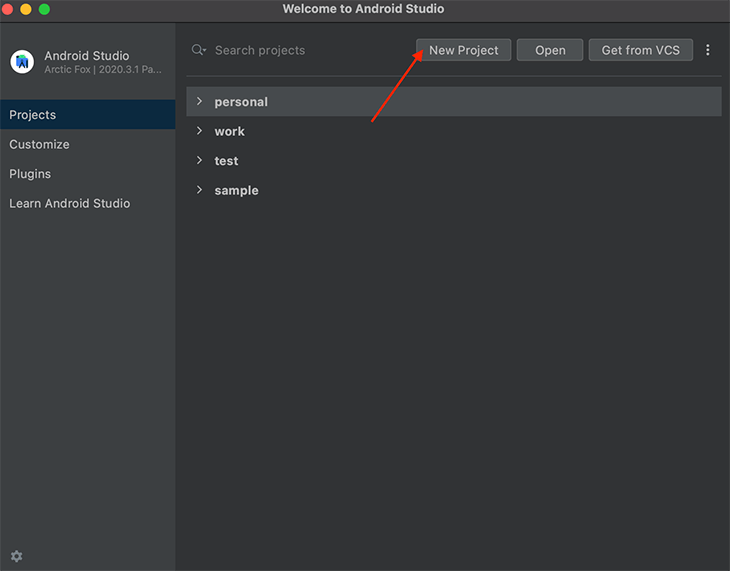
Task: Expand the work project group
Action: (x=199, y=131)
